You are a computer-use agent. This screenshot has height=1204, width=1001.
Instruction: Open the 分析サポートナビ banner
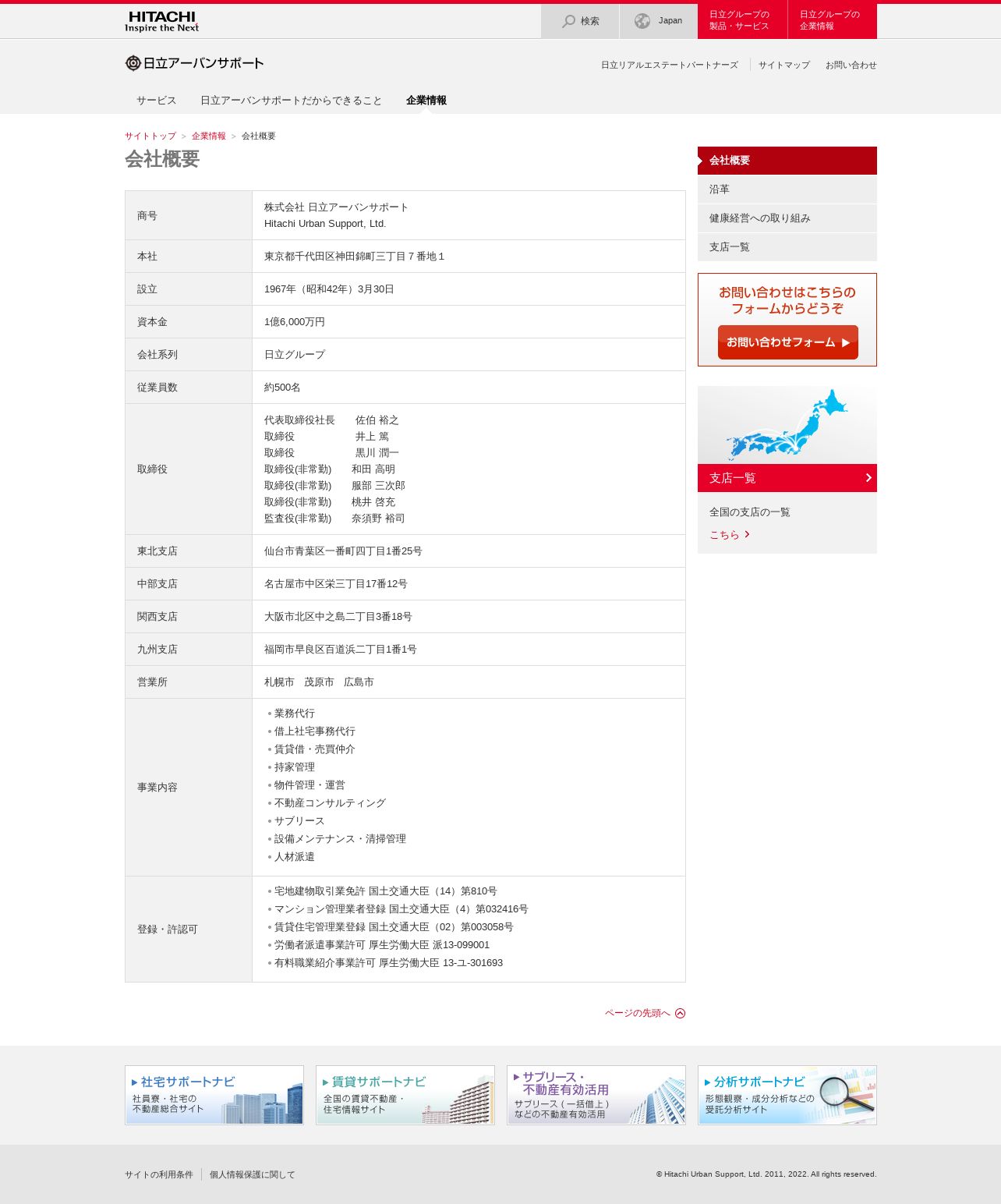[x=787, y=1095]
